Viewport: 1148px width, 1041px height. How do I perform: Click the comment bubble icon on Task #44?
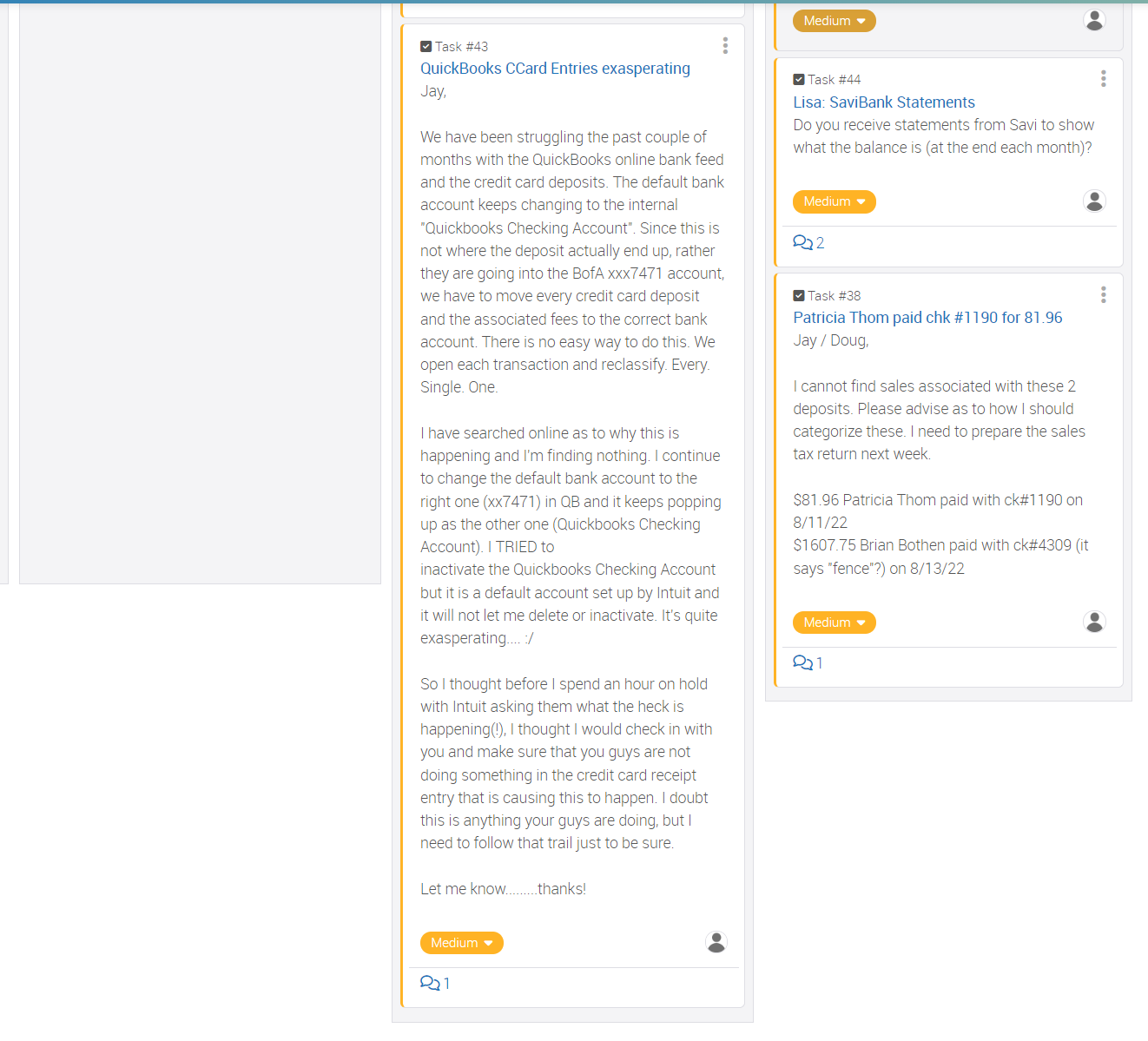pos(803,242)
